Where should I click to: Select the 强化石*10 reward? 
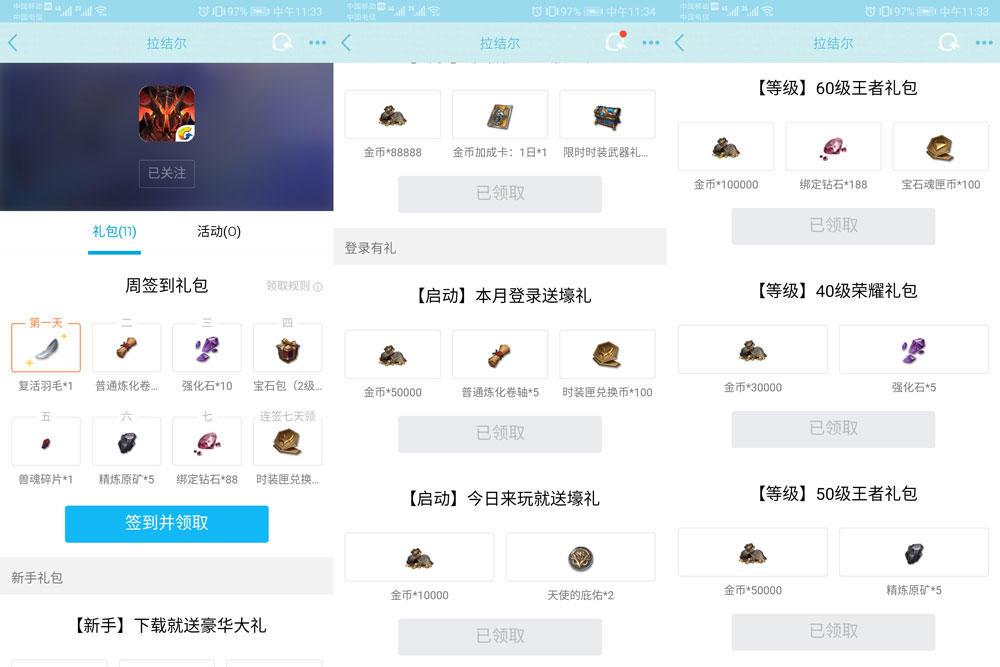point(207,348)
